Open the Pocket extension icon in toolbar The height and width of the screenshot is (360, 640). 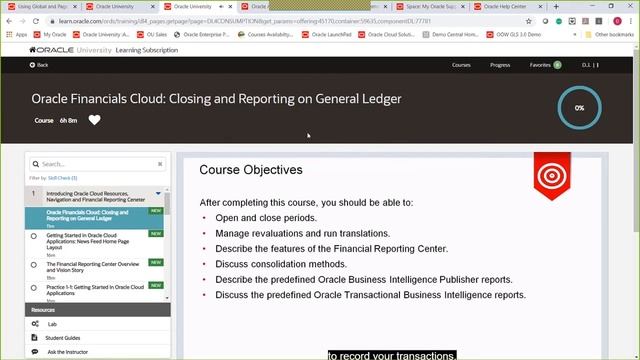pyautogui.click(x=572, y=21)
